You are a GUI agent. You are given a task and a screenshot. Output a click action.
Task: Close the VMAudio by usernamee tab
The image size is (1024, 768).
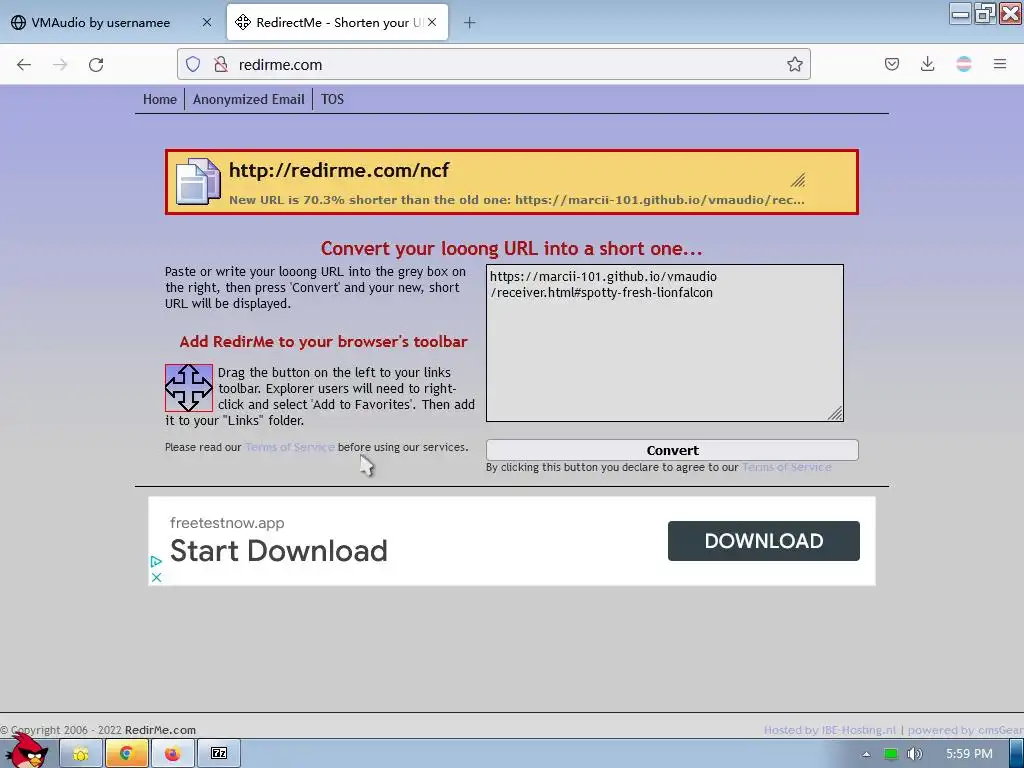(206, 22)
